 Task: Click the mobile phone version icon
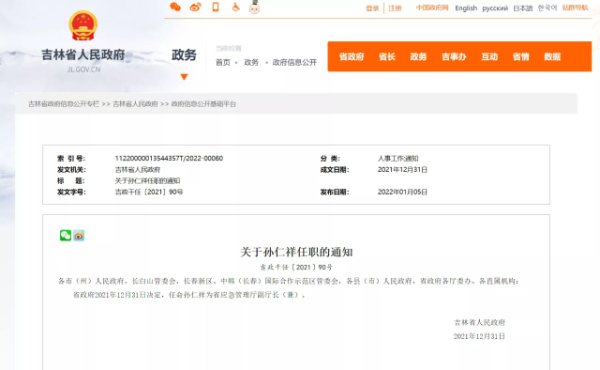(216, 7)
